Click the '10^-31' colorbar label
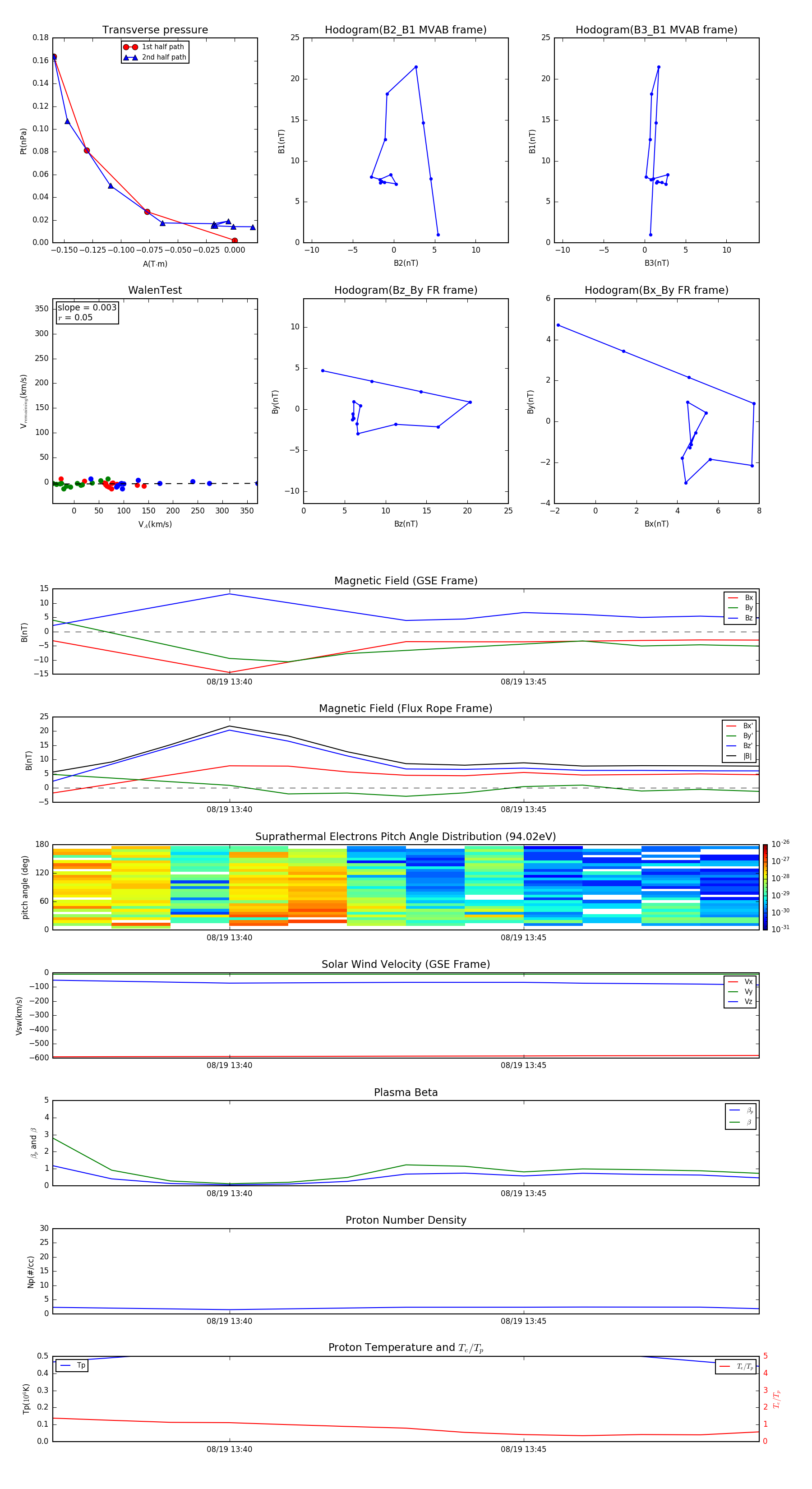 tap(780, 929)
